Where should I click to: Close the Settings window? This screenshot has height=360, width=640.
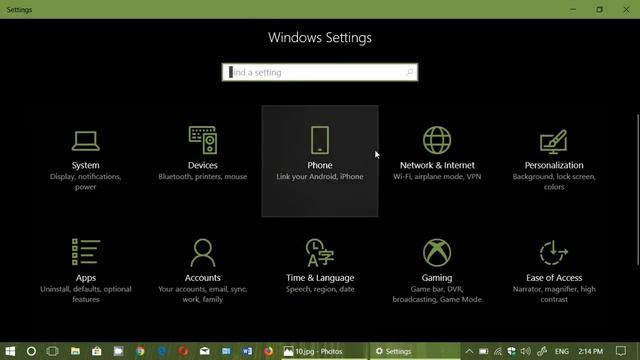pyautogui.click(x=626, y=9)
